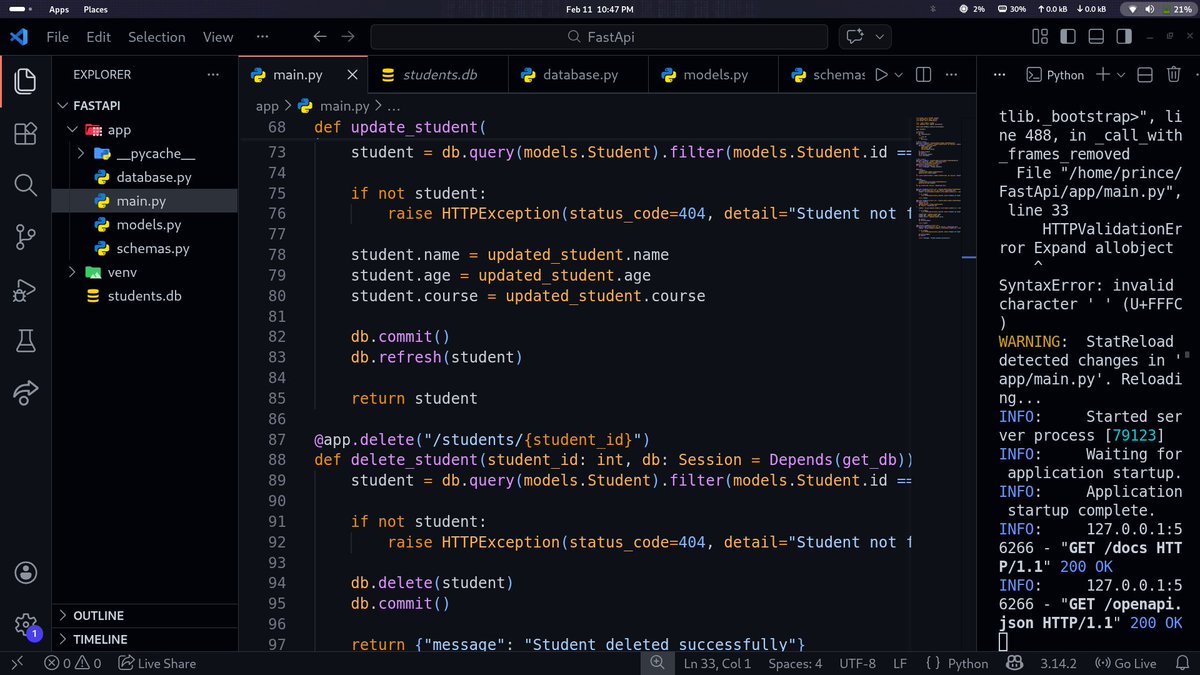Click the Go Forward arrow

tap(348, 36)
